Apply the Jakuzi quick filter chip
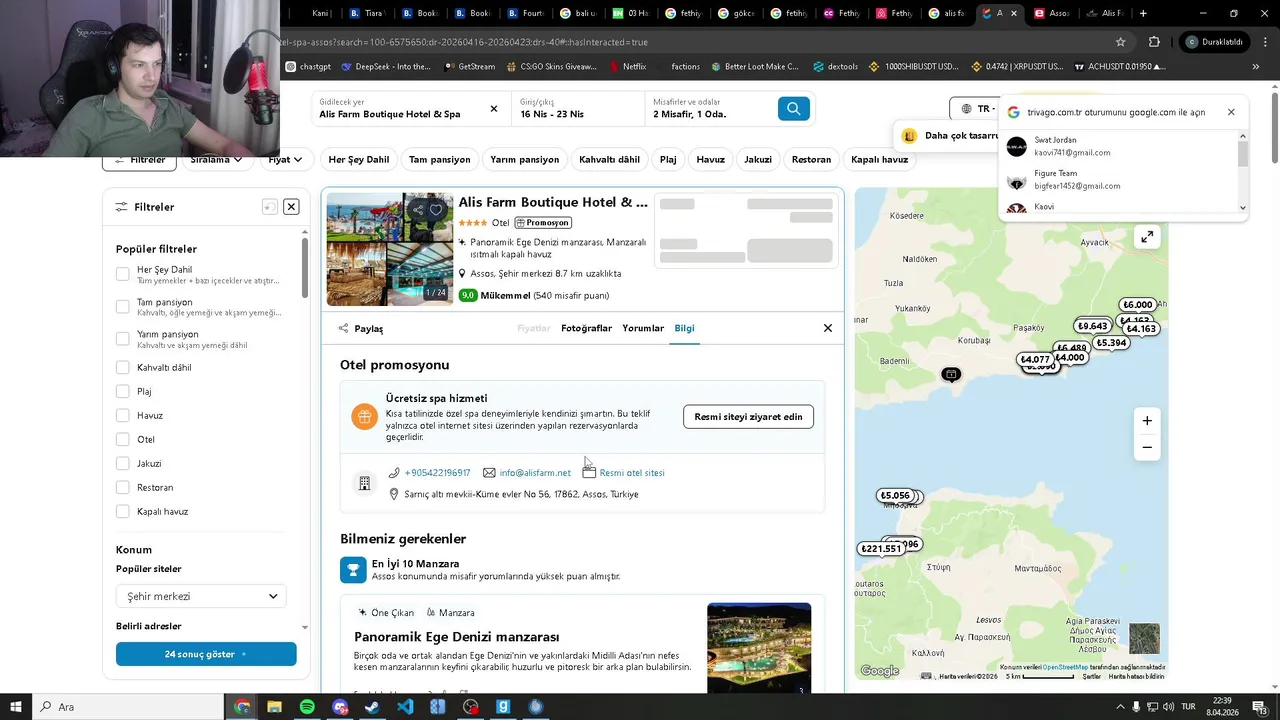Screen dimensions: 1280x720 758,160
